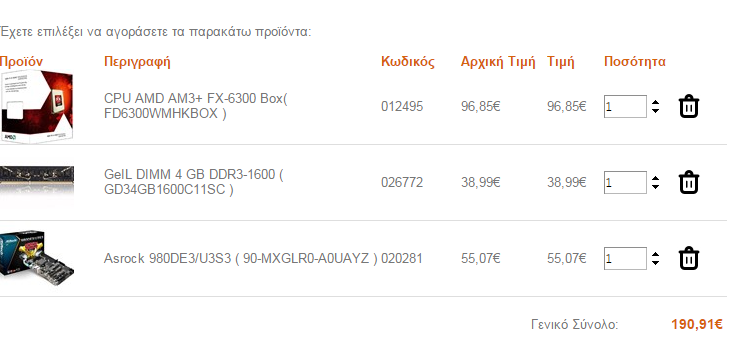The height and width of the screenshot is (361, 735).
Task: Select the Περιγραφή column header
Action: [137, 62]
